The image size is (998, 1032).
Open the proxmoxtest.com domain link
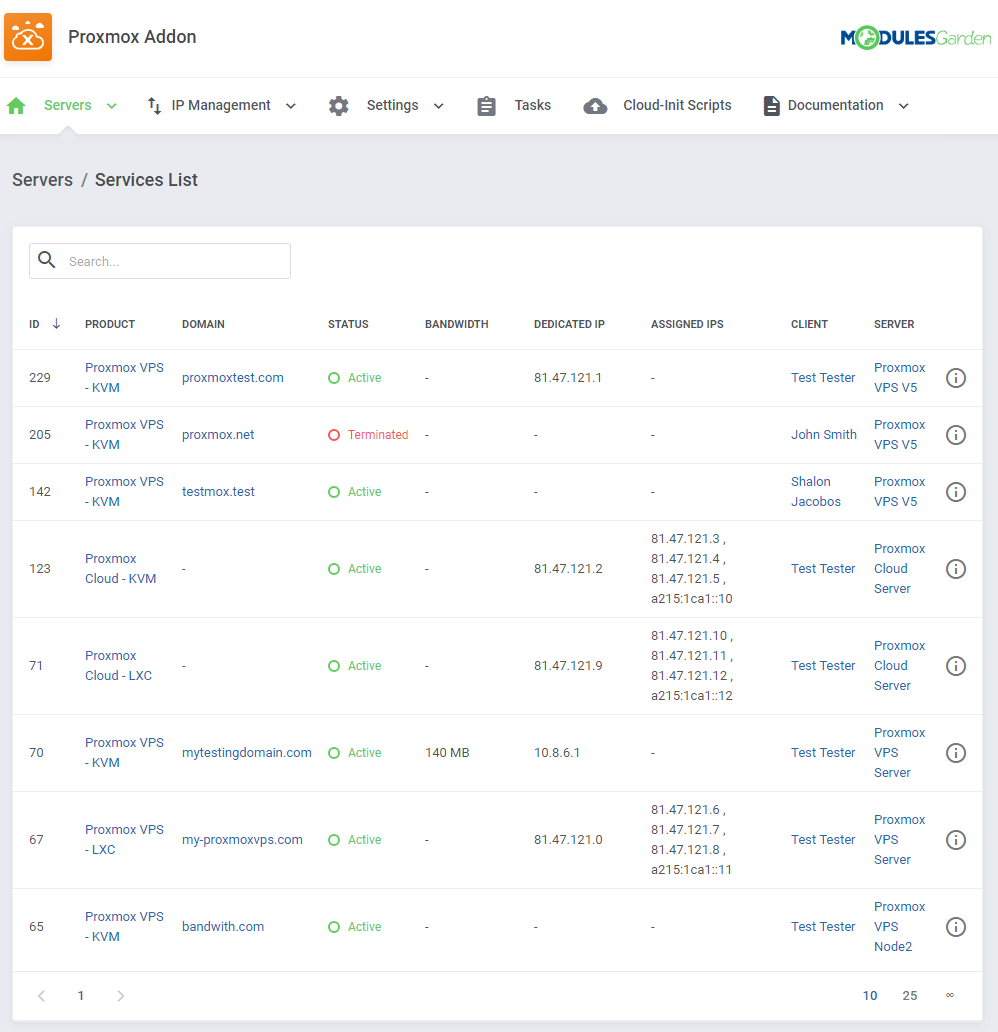[x=232, y=378]
